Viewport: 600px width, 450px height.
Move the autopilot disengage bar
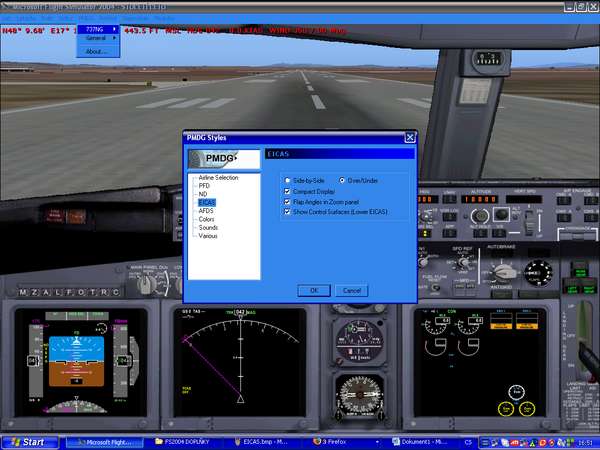[x=577, y=233]
